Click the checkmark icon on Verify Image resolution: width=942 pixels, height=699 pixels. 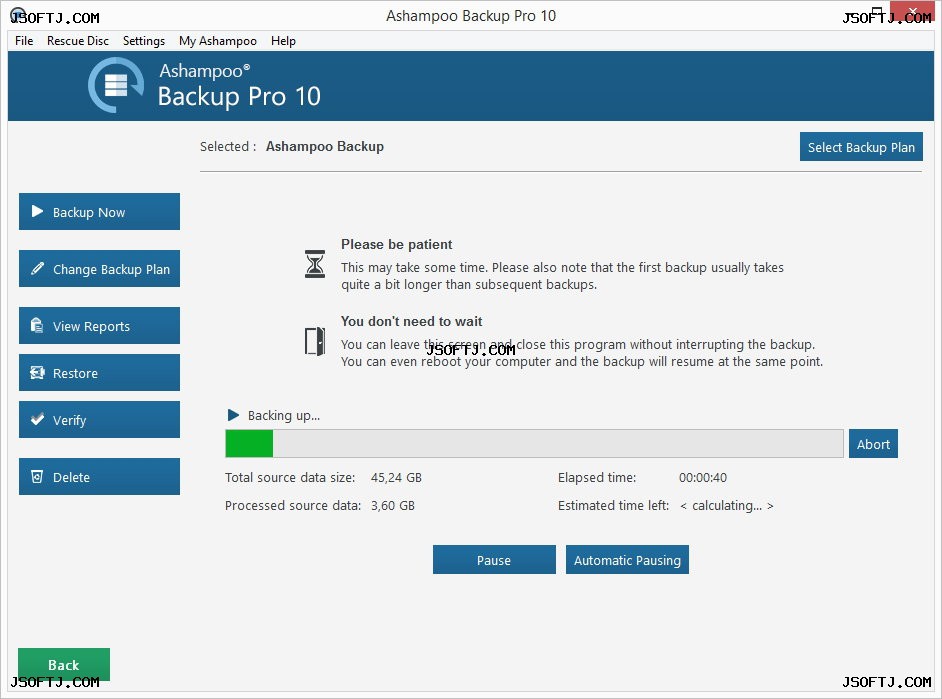click(37, 419)
